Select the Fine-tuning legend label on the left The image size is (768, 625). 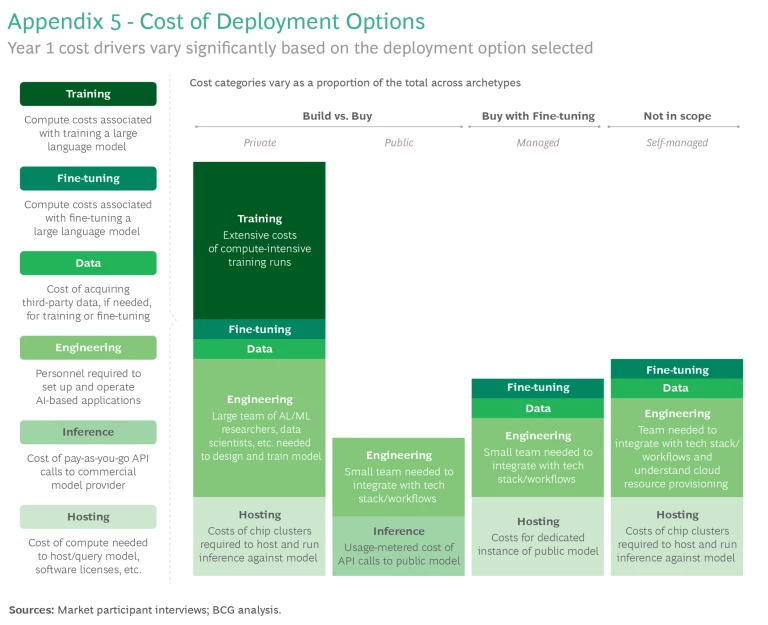click(x=88, y=178)
